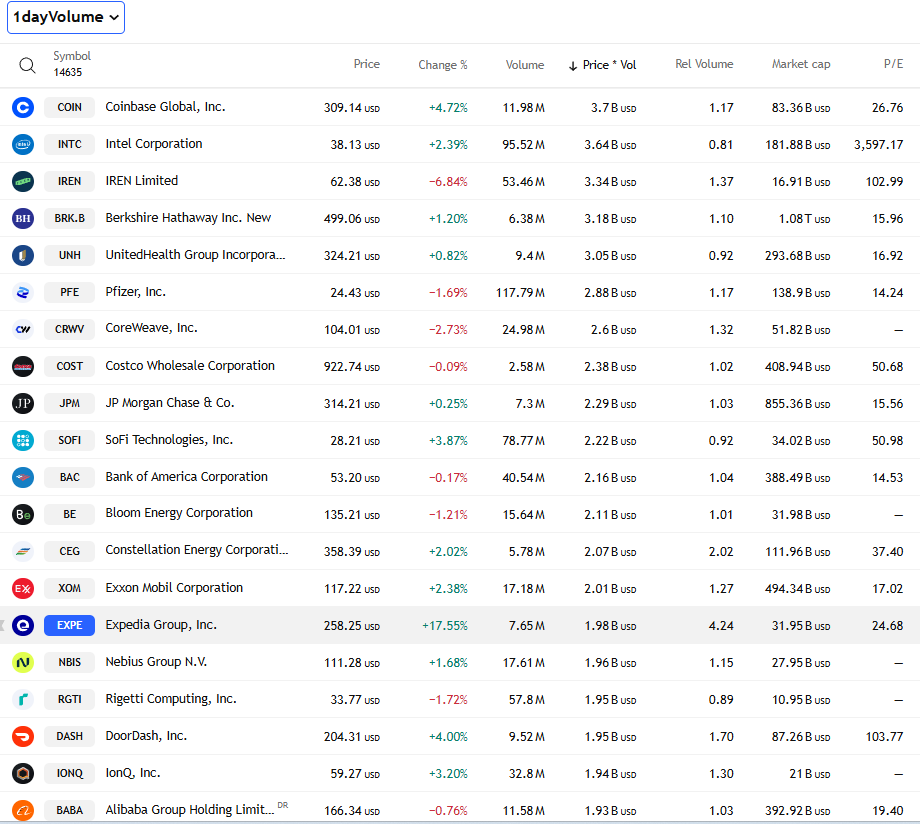Sort by the Rel Volume column header

click(x=704, y=64)
